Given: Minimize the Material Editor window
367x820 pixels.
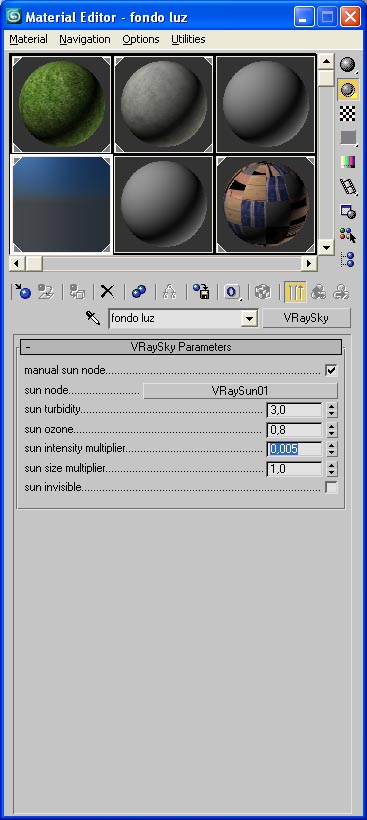Looking at the screenshot, I should [x=304, y=17].
